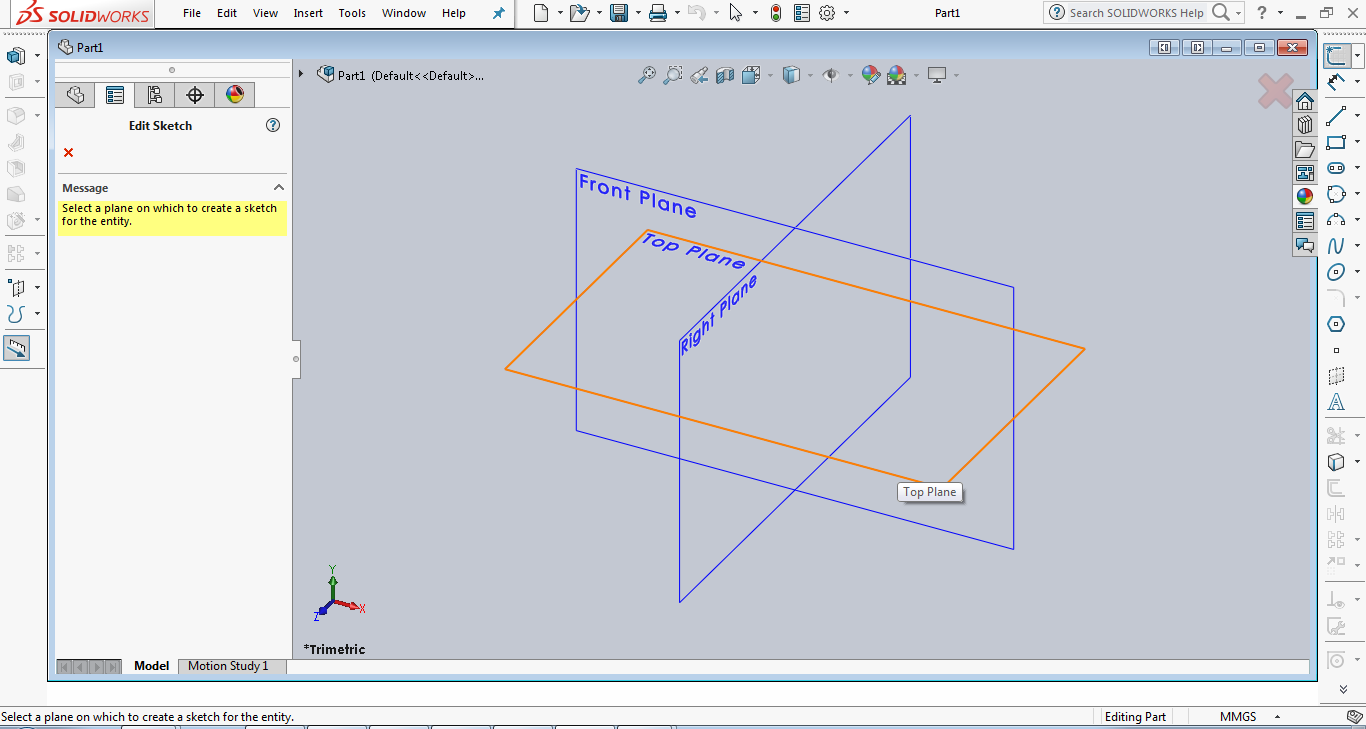Open the File Properties list icon
The image size is (1366, 729).
(802, 13)
